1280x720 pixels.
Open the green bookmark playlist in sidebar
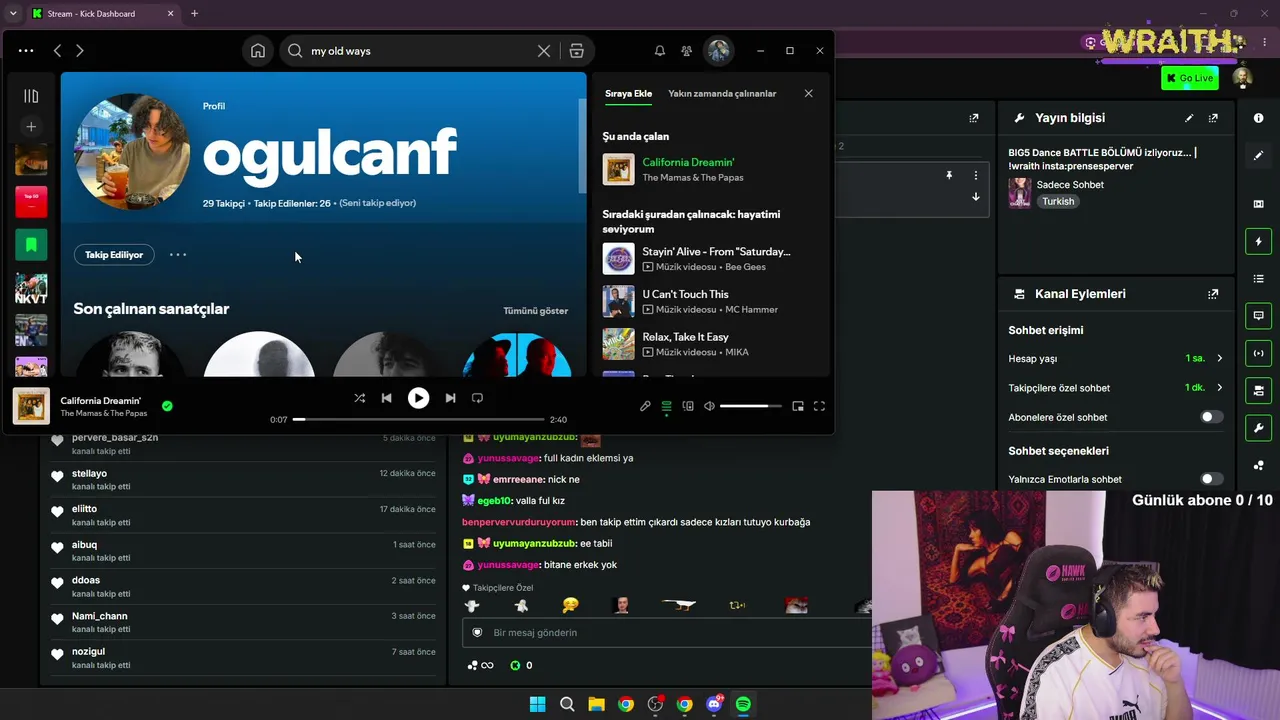click(31, 245)
